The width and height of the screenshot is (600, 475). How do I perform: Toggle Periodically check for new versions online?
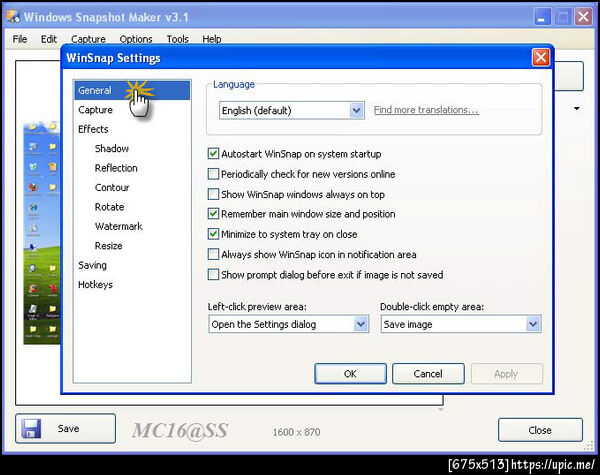coord(213,174)
